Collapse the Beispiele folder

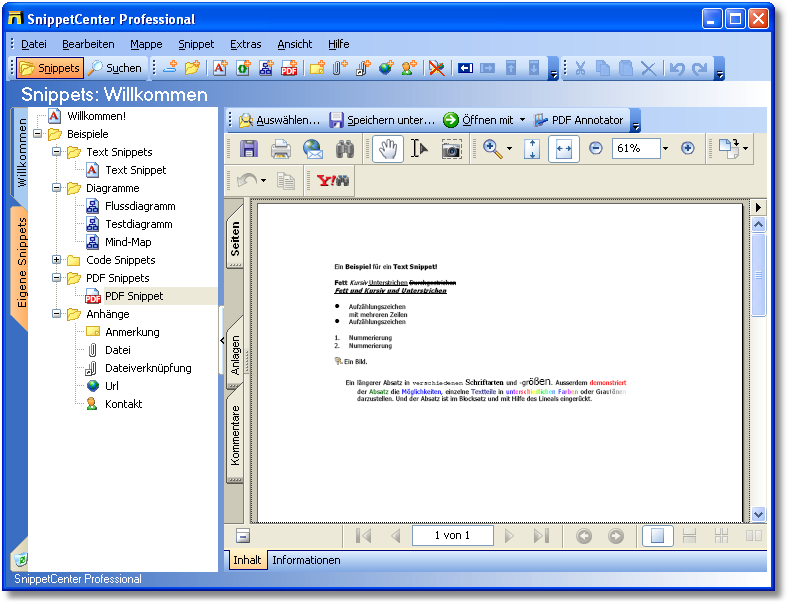pos(37,134)
